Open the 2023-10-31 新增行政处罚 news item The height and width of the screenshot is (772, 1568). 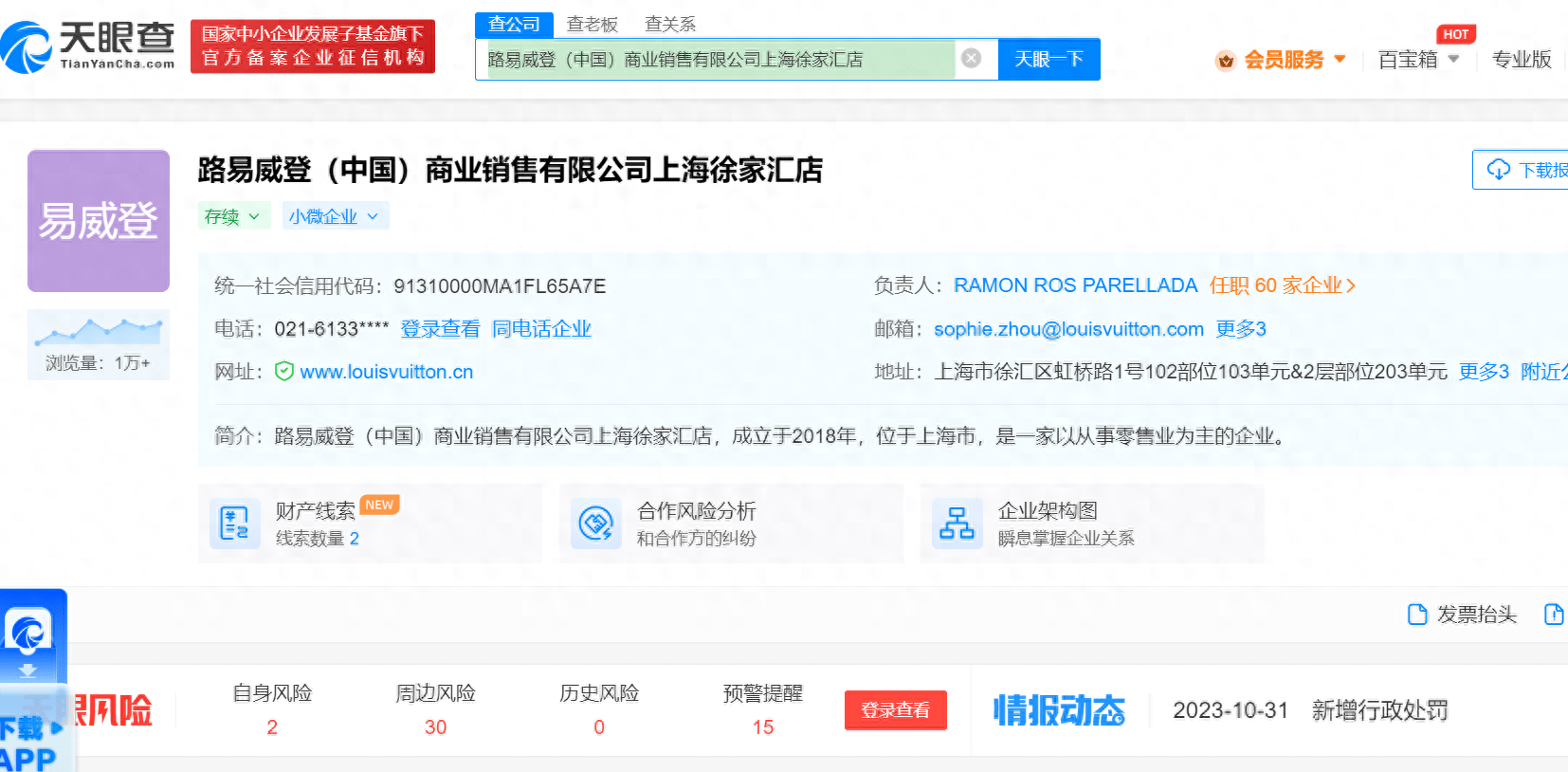[1310, 710]
